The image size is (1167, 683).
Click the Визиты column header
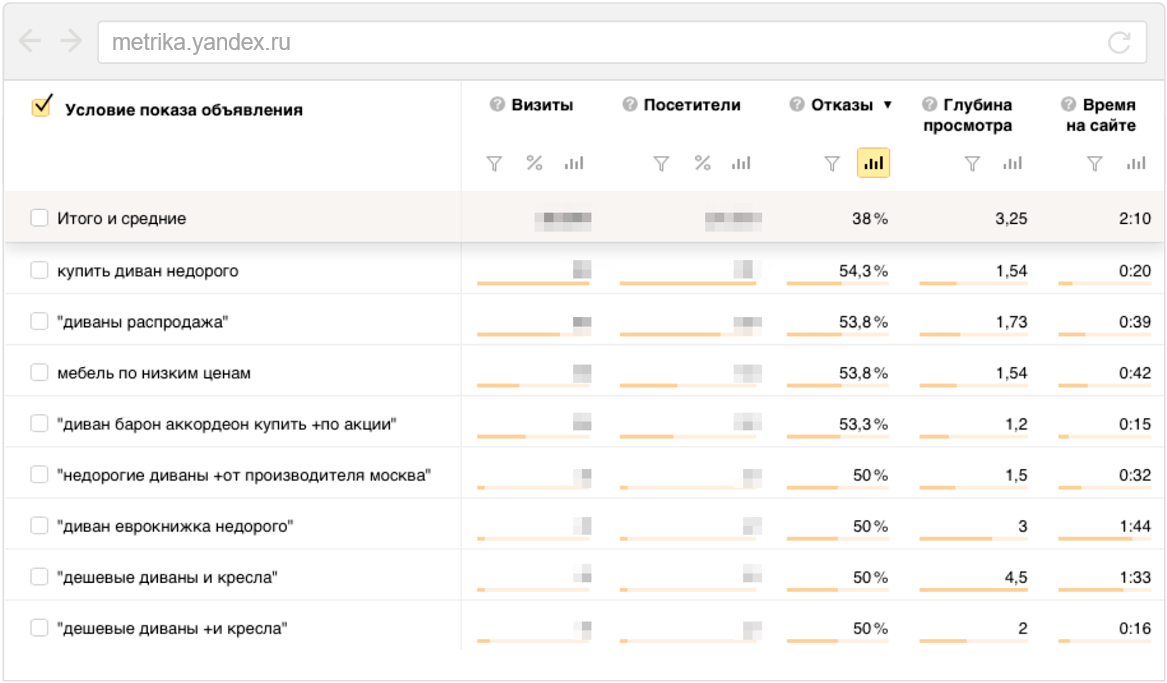(542, 105)
